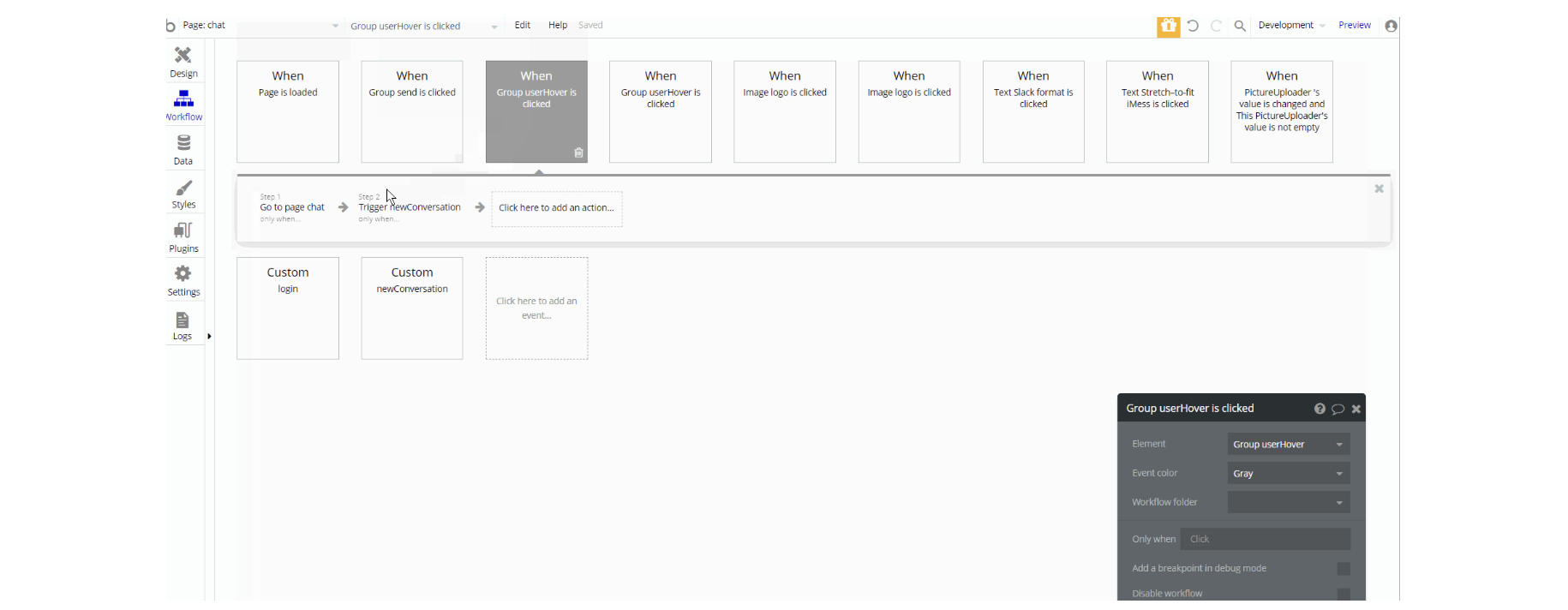Open the Logs tab in sidebar
The width and height of the screenshot is (1568, 610).
(183, 326)
